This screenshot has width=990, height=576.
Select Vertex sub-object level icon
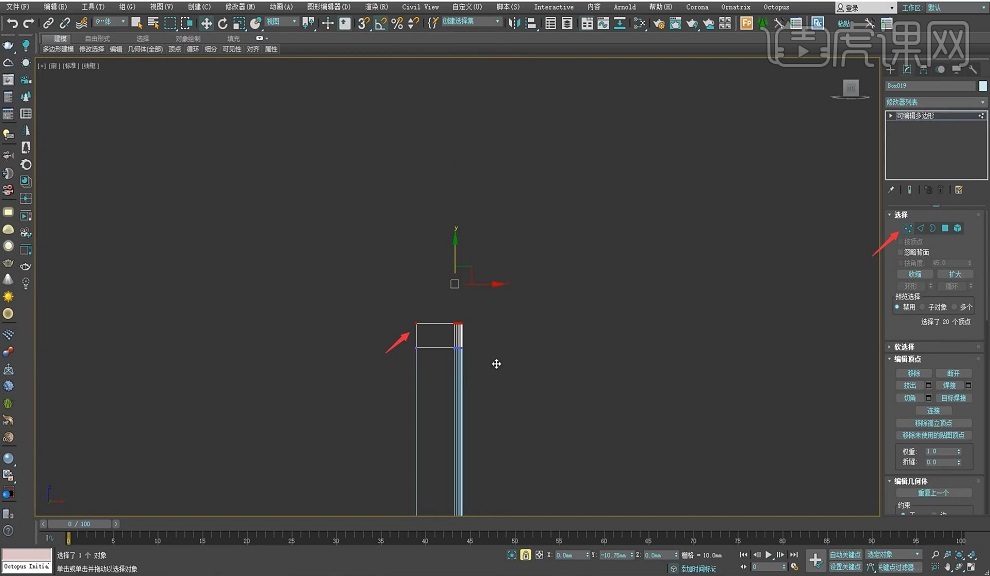908,228
